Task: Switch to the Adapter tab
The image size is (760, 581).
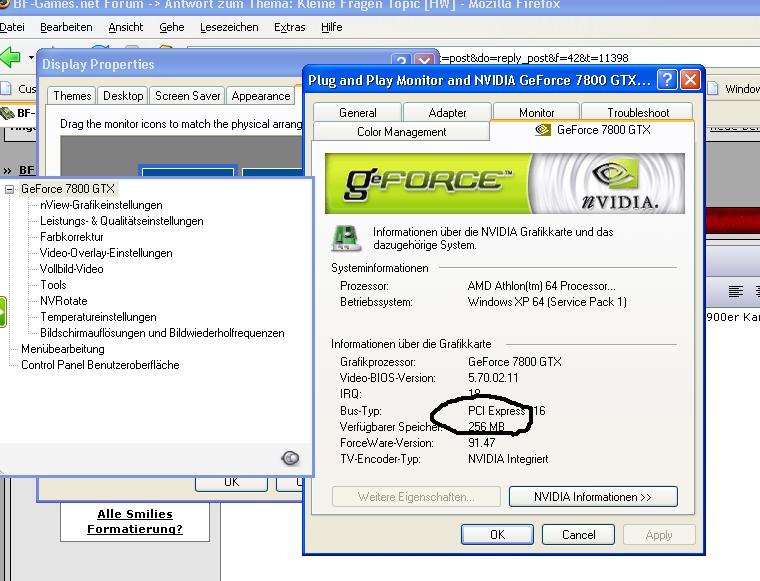Action: (x=447, y=112)
